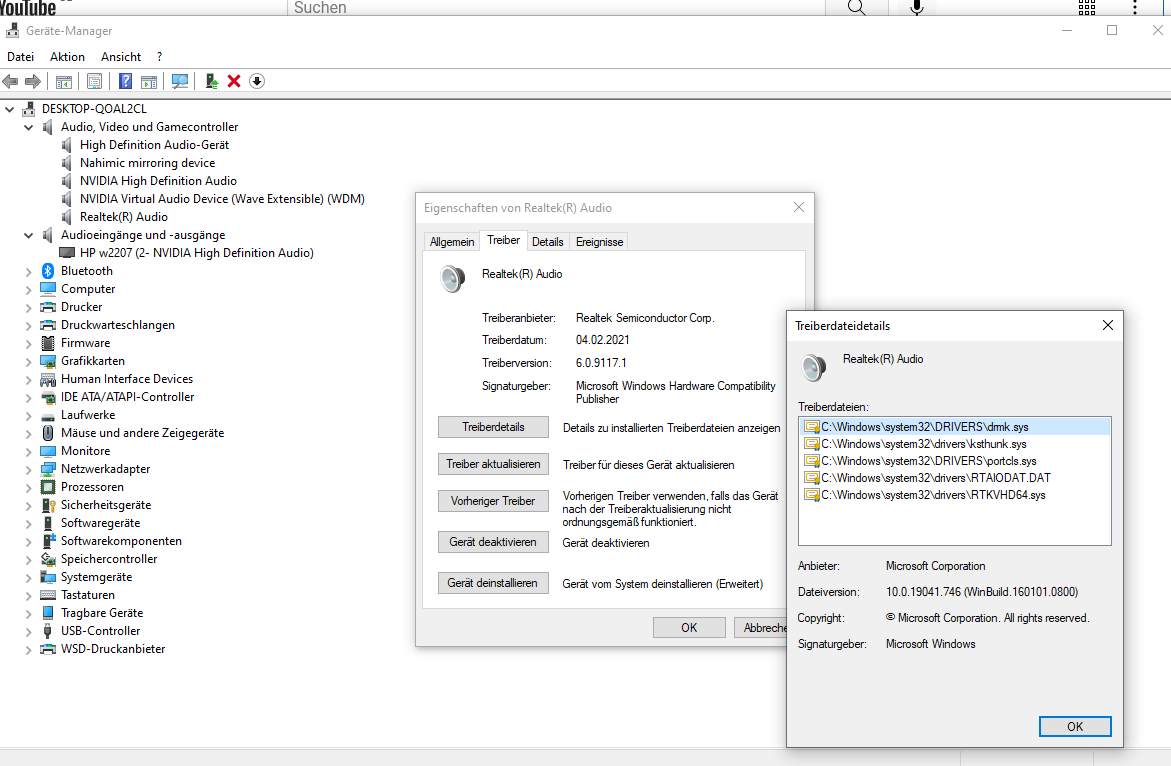The image size is (1171, 766).
Task: Click the Speichercontroller icon
Action: (x=48, y=559)
